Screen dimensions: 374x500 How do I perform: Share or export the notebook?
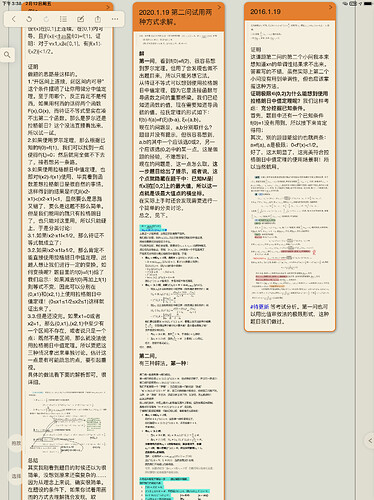tap(98, 19)
